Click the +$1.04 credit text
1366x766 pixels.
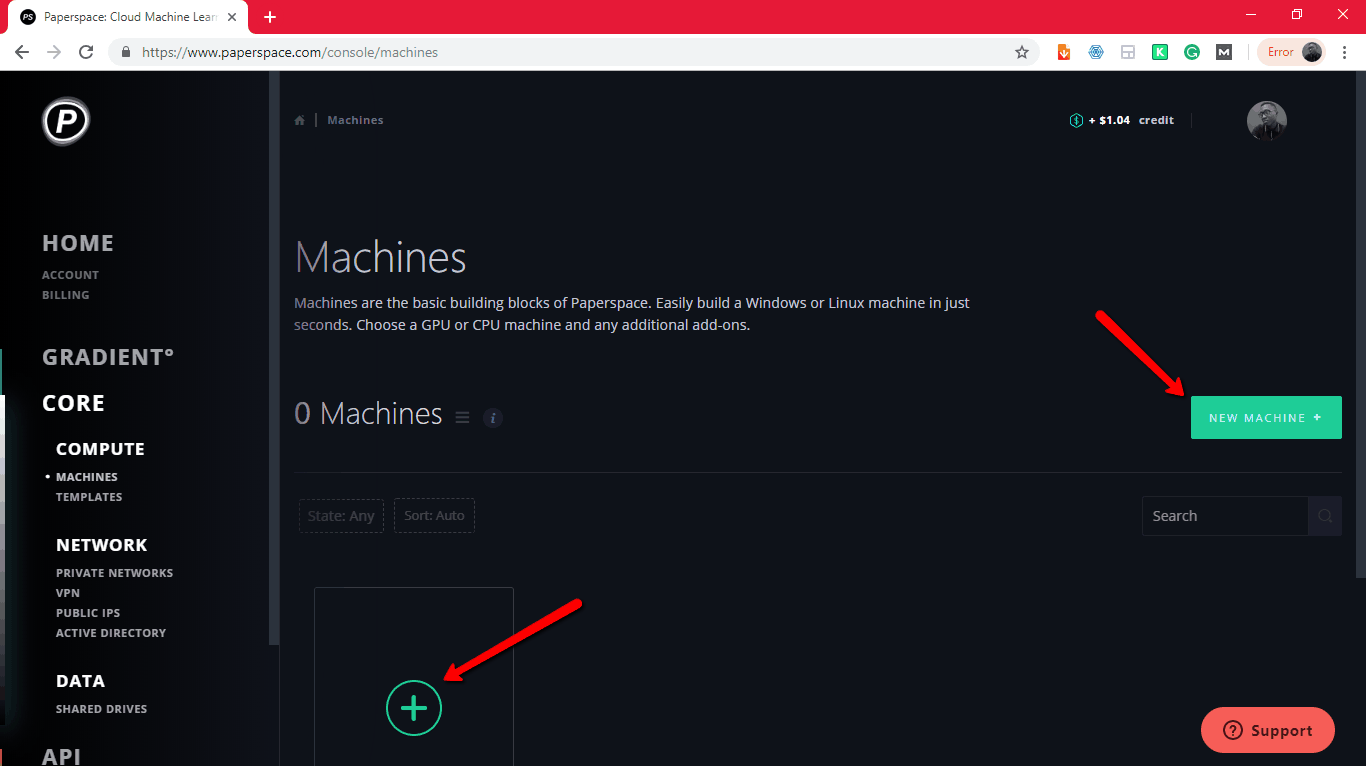tap(1131, 120)
